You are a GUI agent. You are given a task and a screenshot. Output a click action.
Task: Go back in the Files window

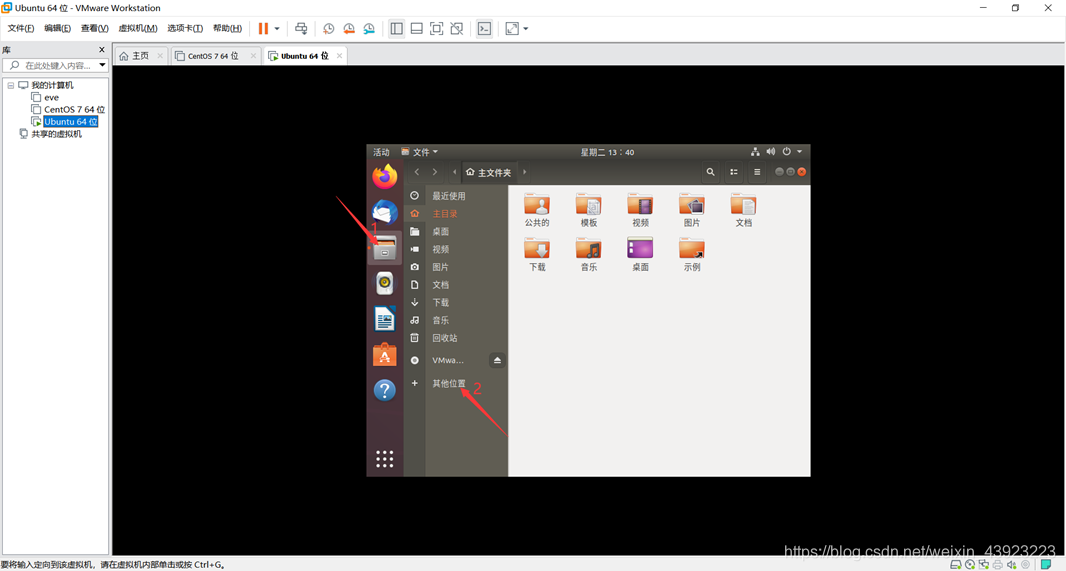pos(417,172)
